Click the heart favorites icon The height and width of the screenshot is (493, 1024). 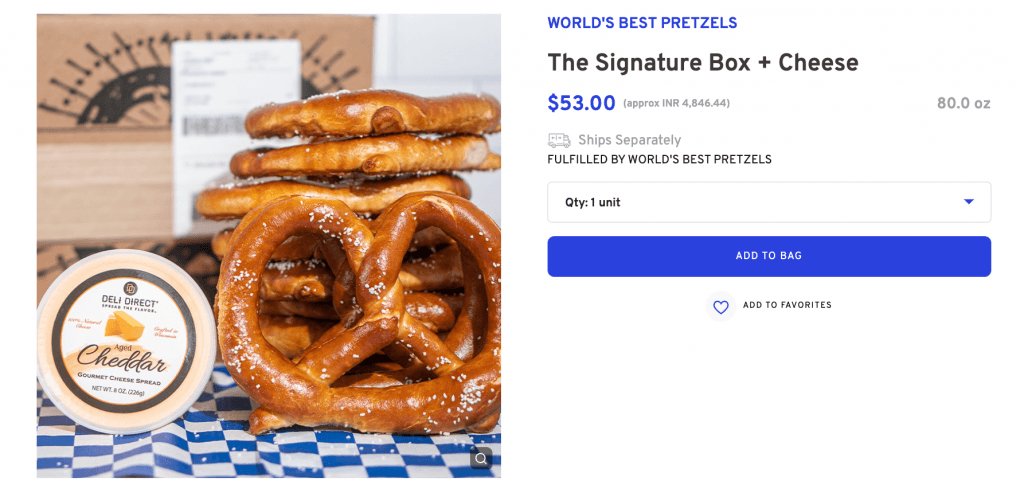720,306
